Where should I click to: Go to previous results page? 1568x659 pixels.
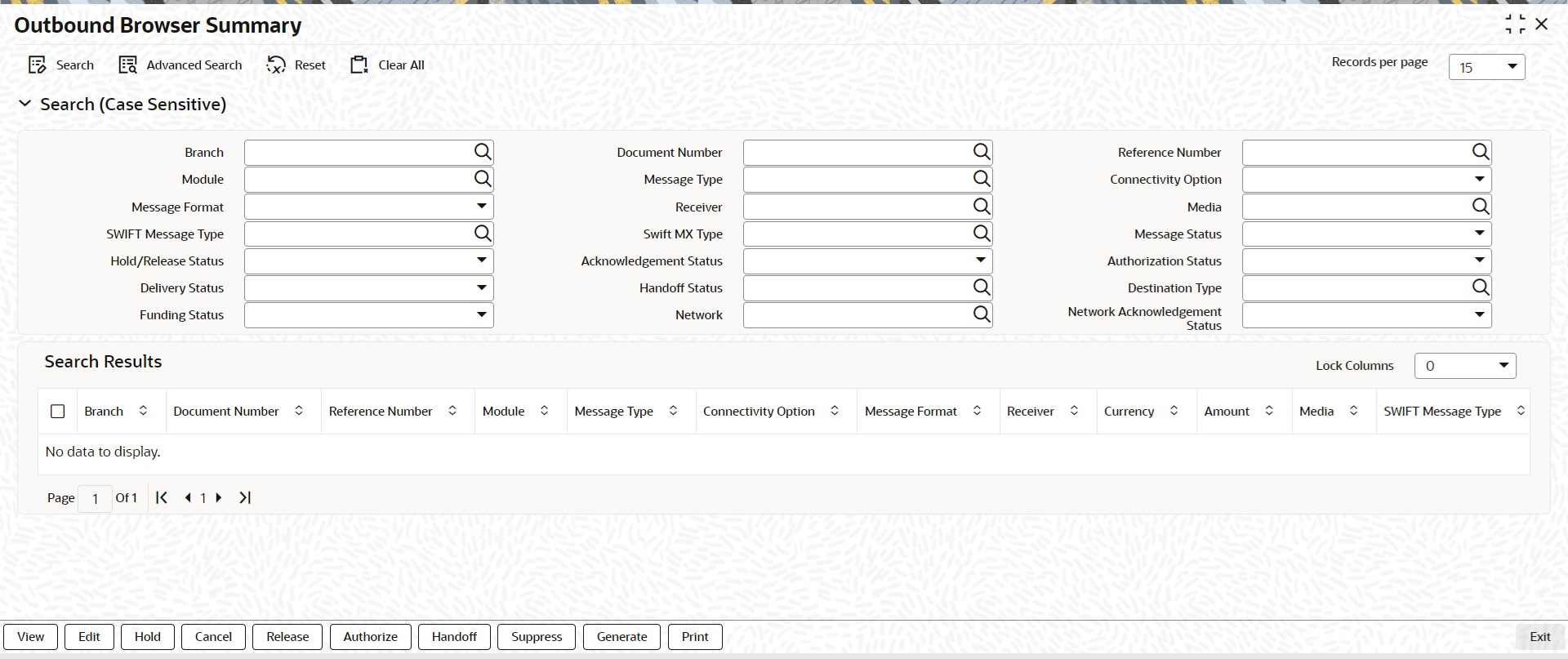point(188,497)
